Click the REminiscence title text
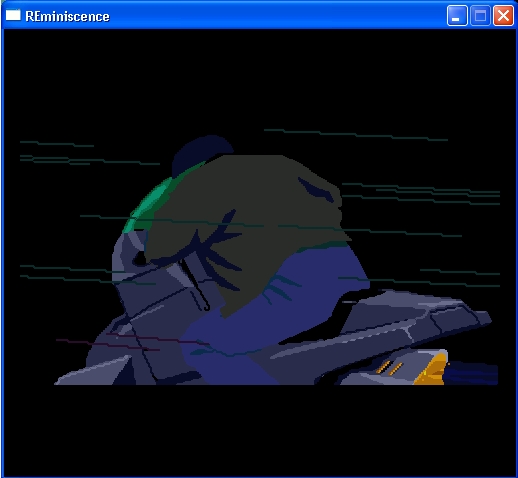The height and width of the screenshot is (478, 518). [x=67, y=16]
